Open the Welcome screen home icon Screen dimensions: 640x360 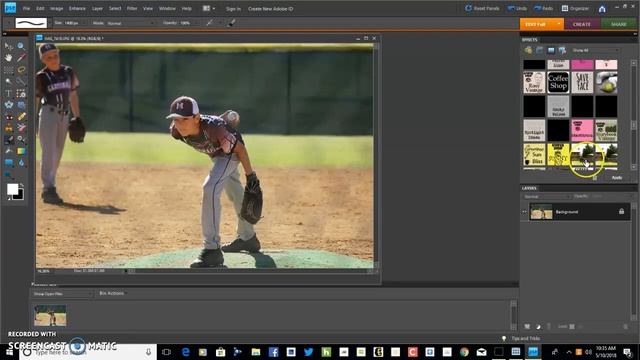[x=602, y=9]
